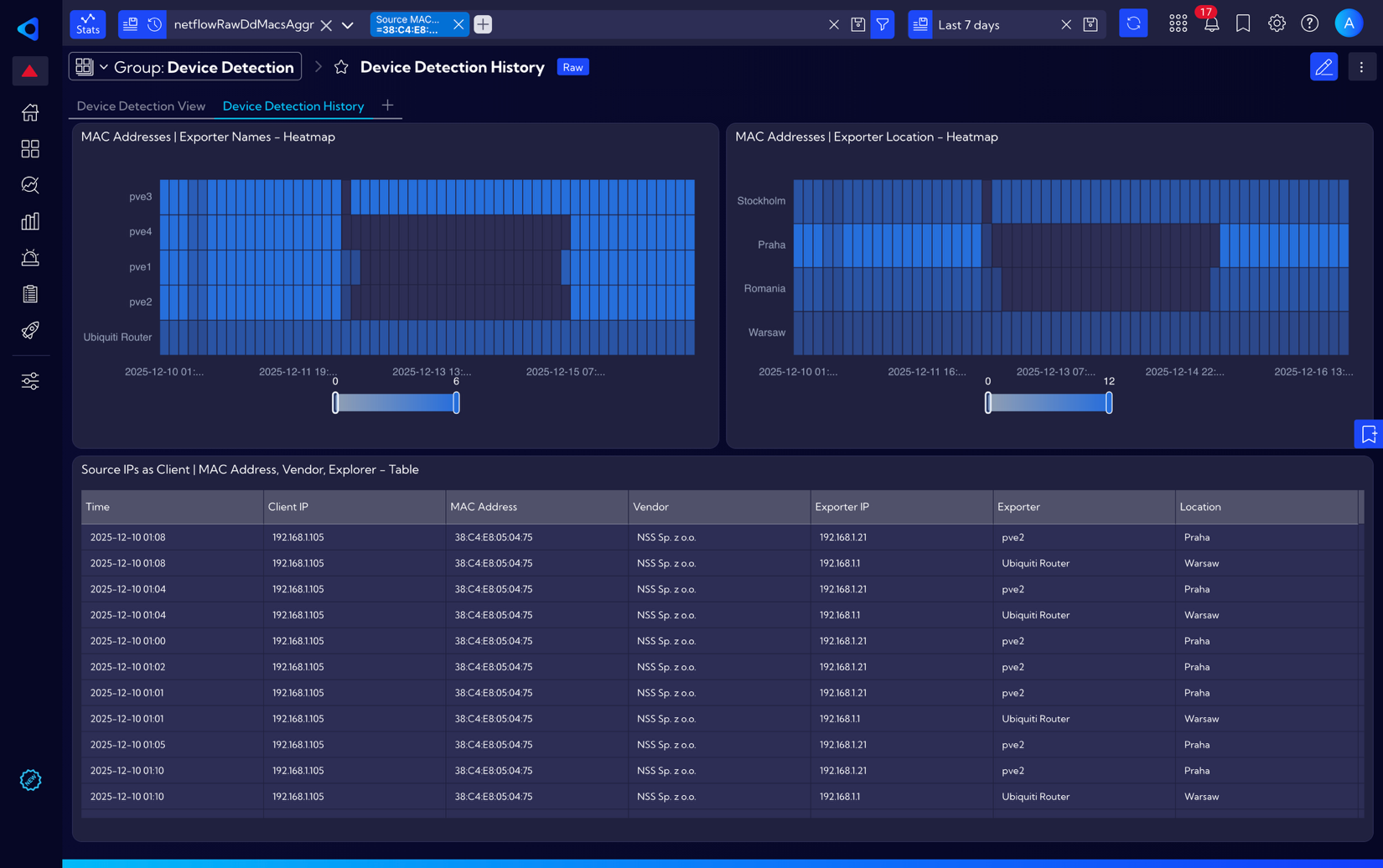The width and height of the screenshot is (1383, 868).
Task: Click the saved query icon beside netflowRawDdMacsAggr
Action: click(x=131, y=24)
